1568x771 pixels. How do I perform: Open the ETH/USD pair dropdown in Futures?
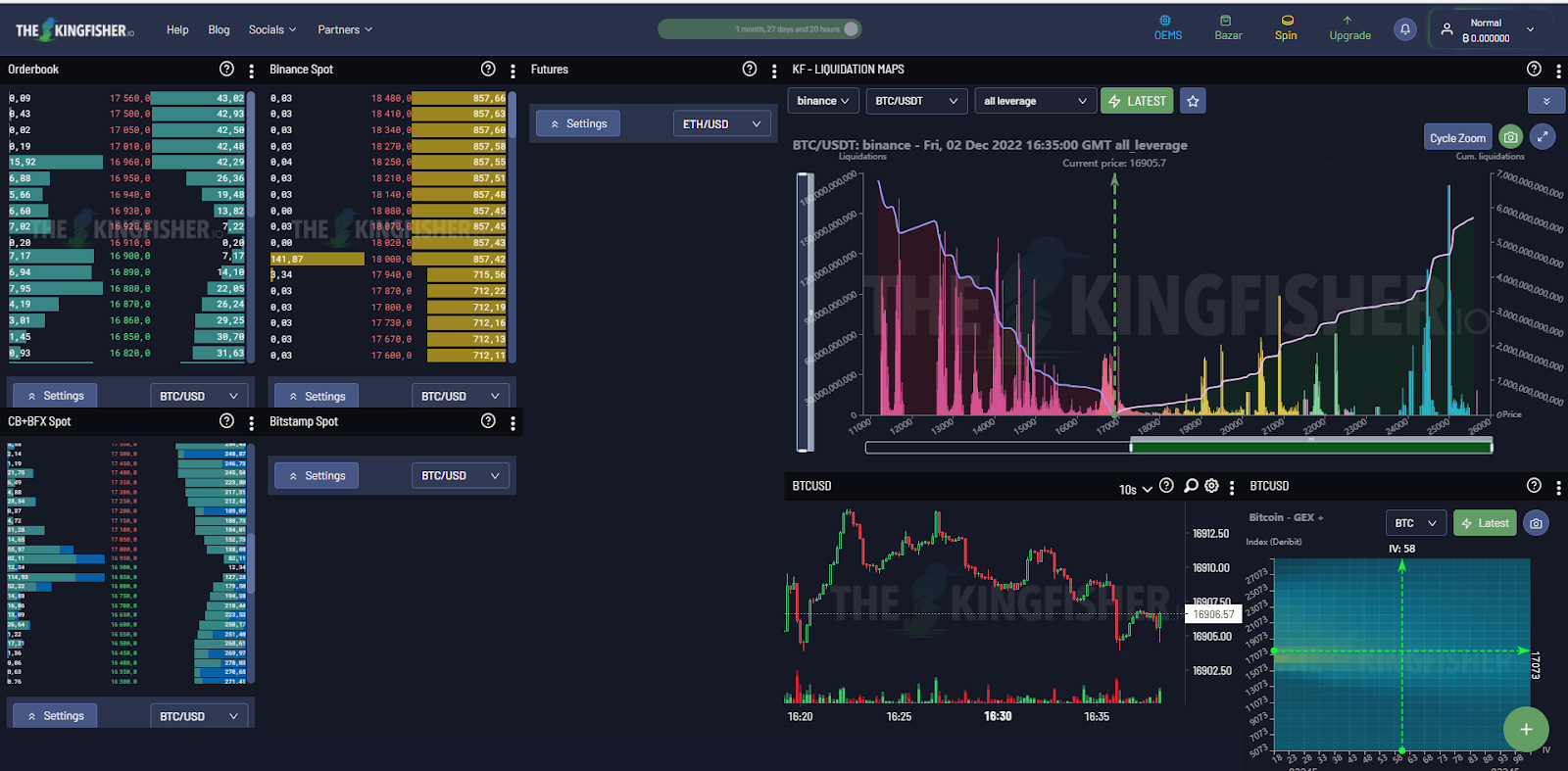[721, 124]
